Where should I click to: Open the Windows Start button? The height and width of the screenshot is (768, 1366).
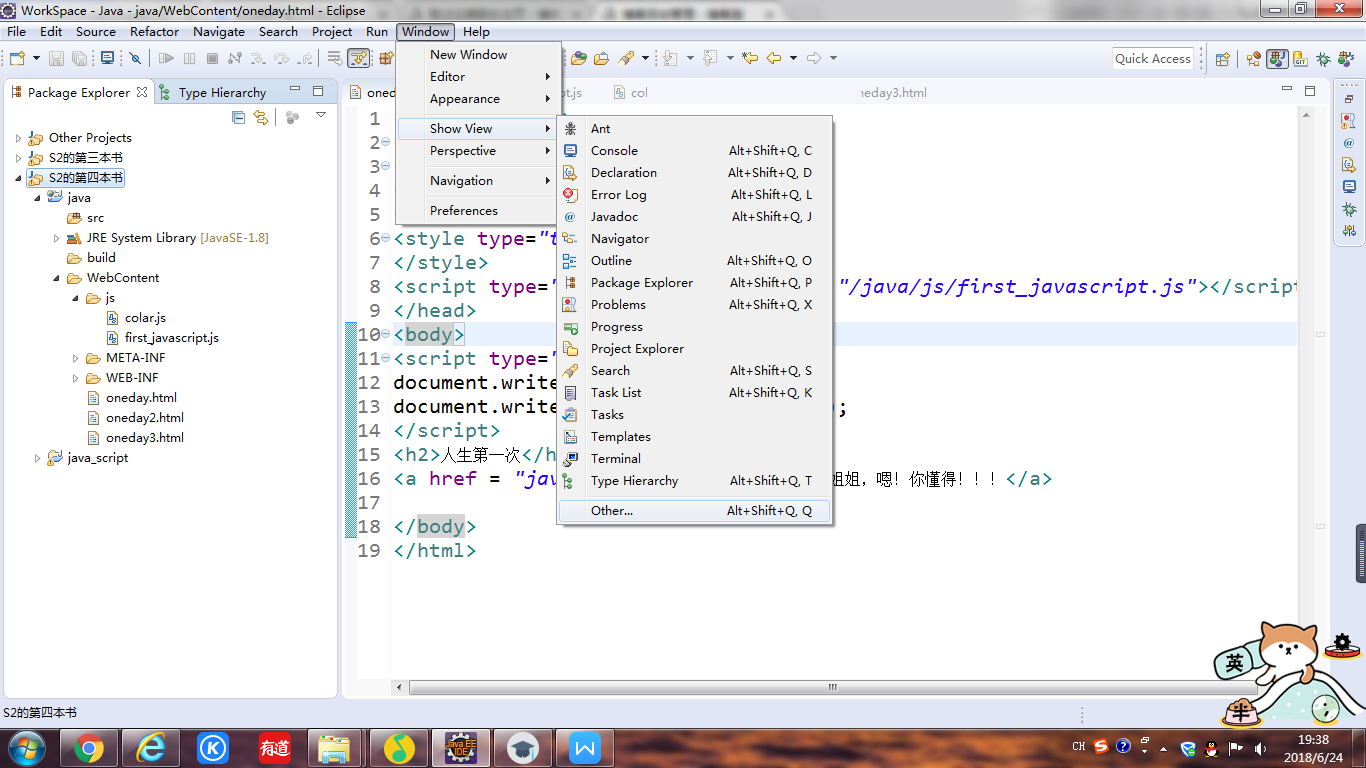(26, 748)
